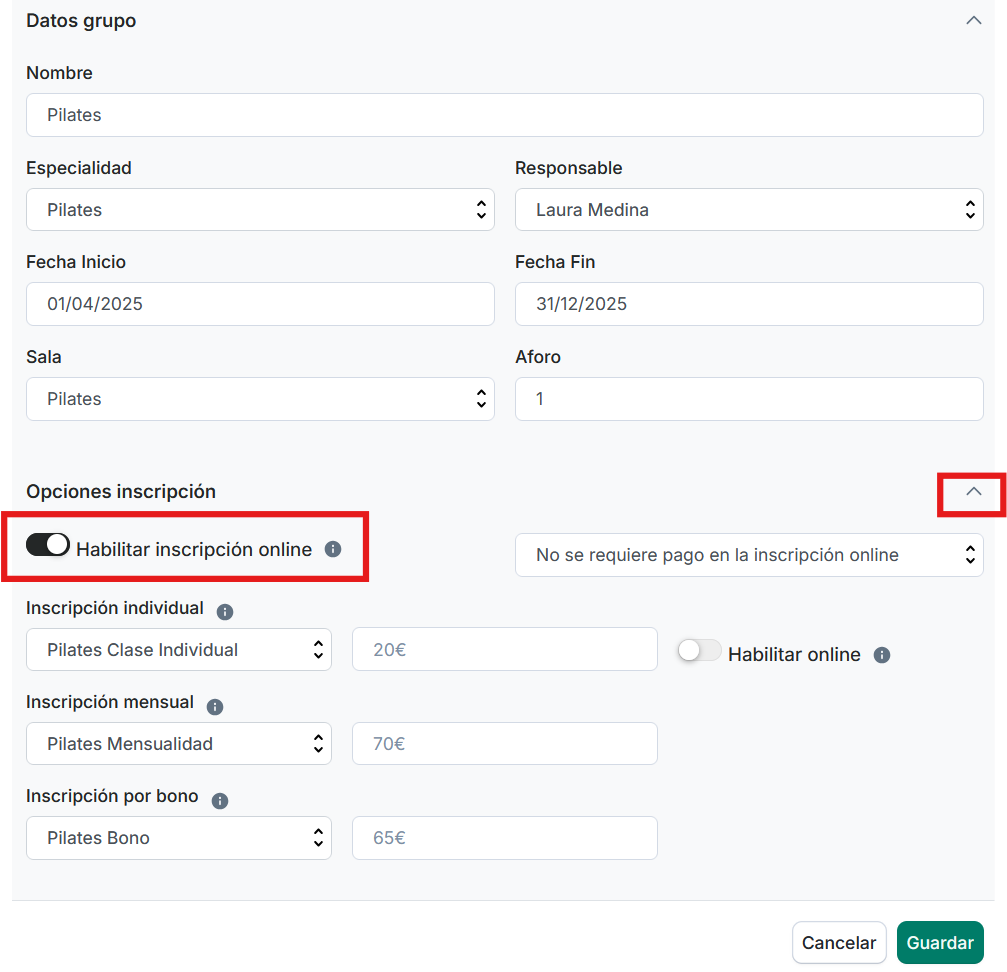Open the Pilates Bono dropdown
Image resolution: width=1007 pixels, height=972 pixels.
[x=178, y=838]
